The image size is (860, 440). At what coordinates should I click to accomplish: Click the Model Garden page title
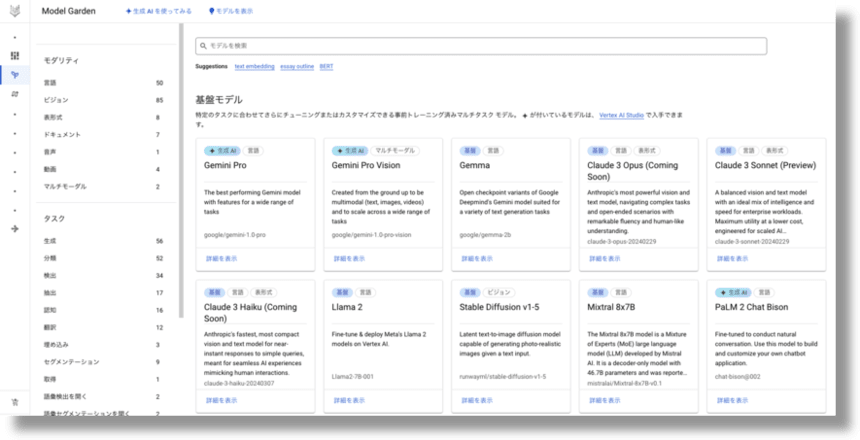(x=69, y=11)
